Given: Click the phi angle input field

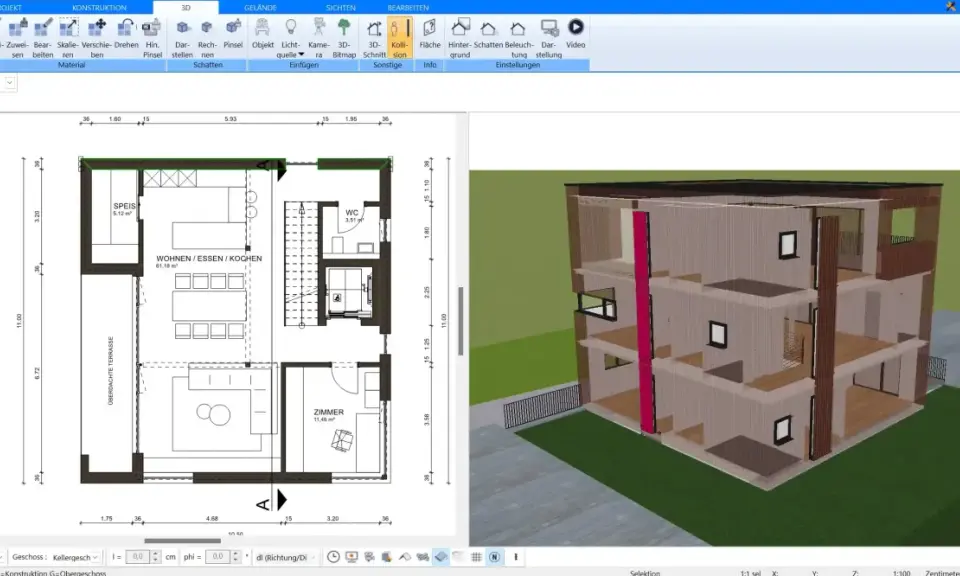Looking at the screenshot, I should point(218,556).
